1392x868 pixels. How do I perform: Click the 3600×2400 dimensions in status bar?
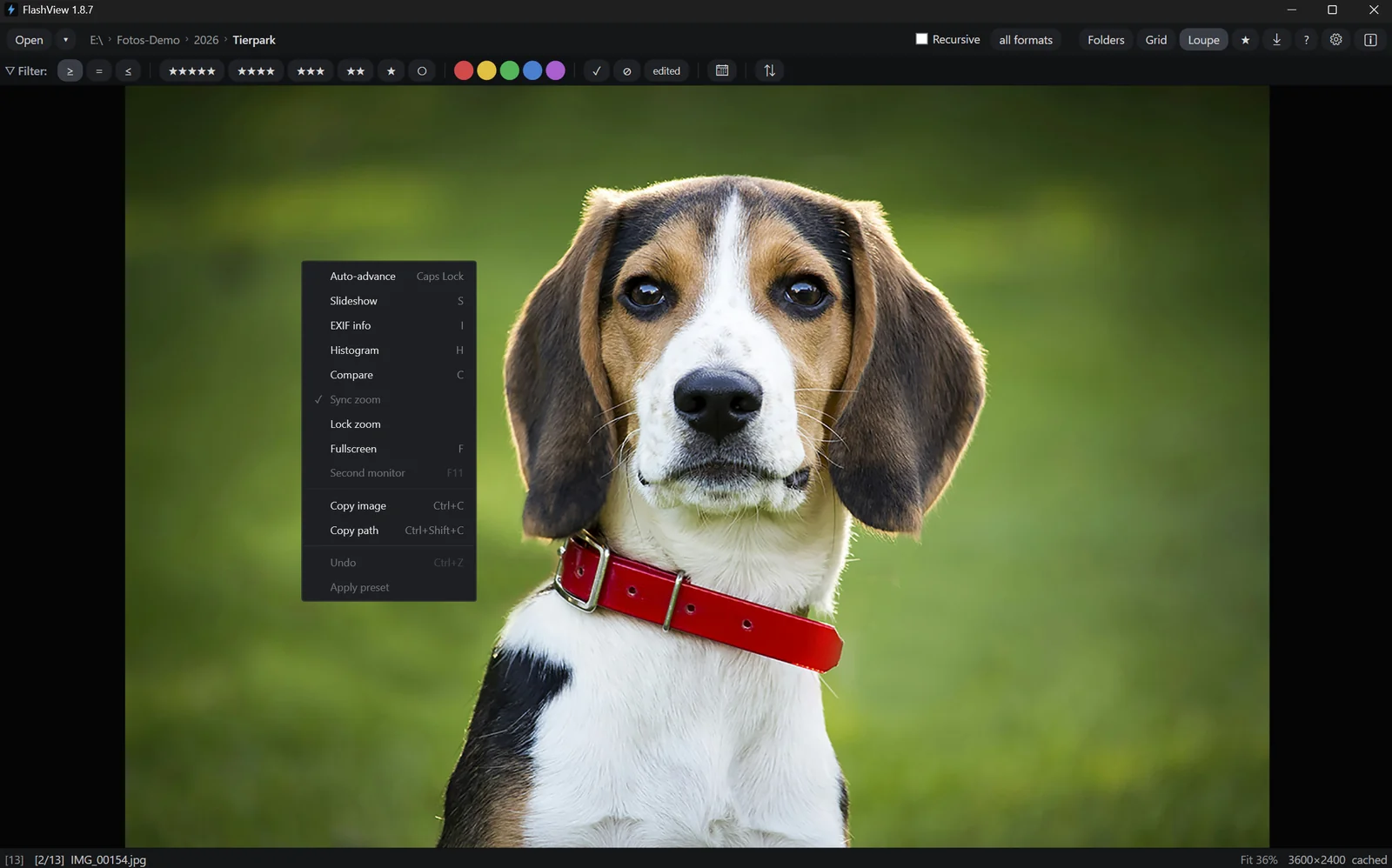tap(1316, 860)
